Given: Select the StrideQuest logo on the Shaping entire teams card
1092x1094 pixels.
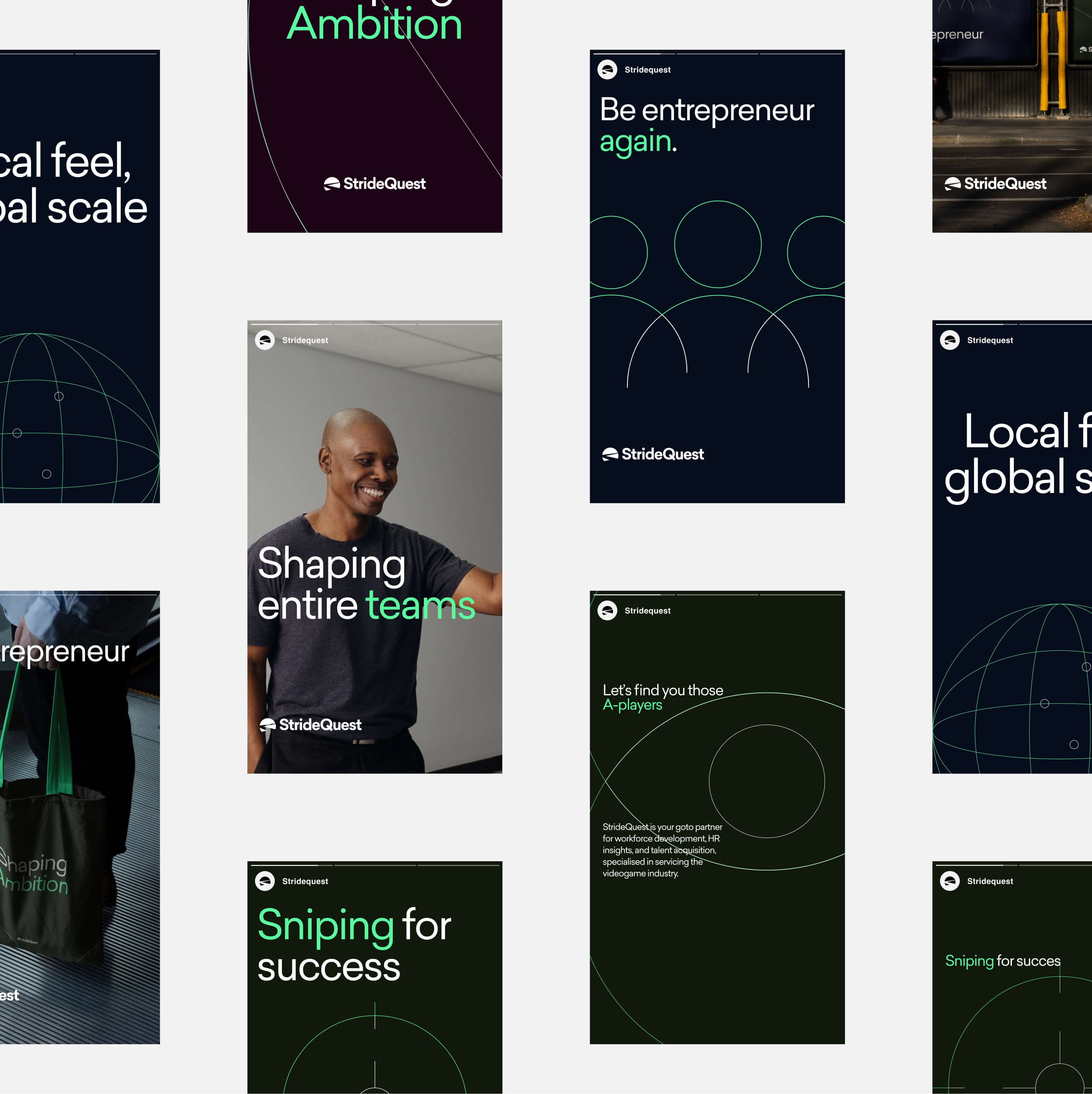Looking at the screenshot, I should (x=310, y=725).
